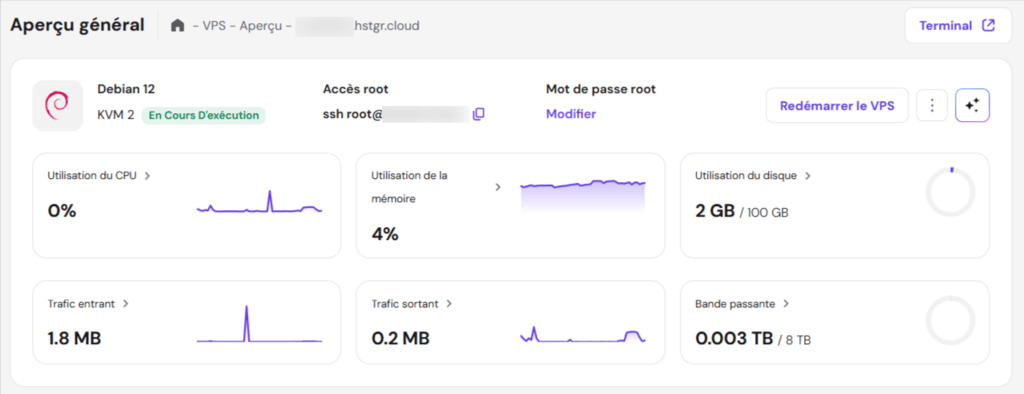Click the Trafic entrant label

pos(81,304)
